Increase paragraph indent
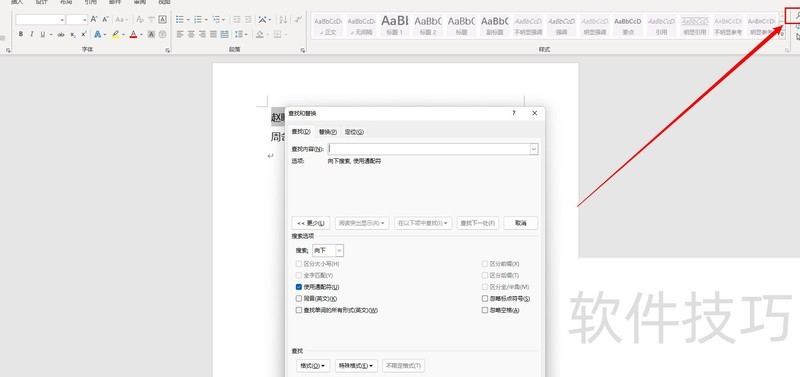This screenshot has height=377, width=800. [248, 19]
